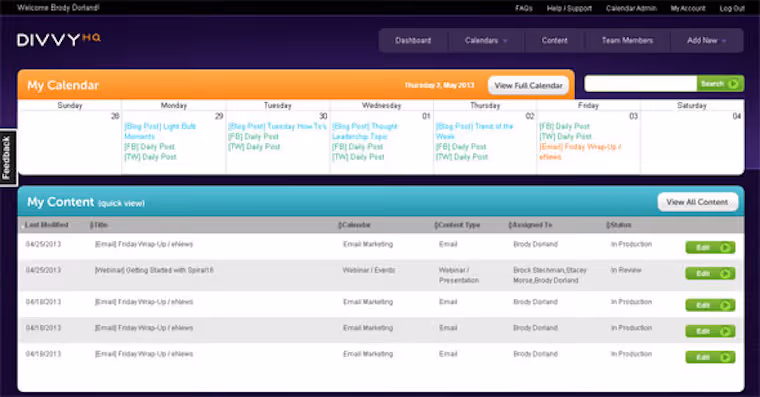The height and width of the screenshot is (397, 760).
Task: Open Monday's [TW] Daily Post
Action: tap(150, 157)
